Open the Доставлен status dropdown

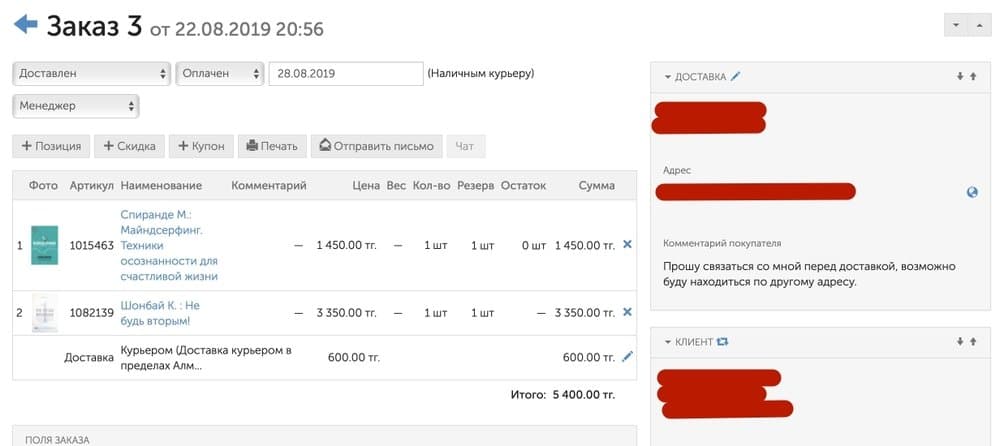pos(92,73)
